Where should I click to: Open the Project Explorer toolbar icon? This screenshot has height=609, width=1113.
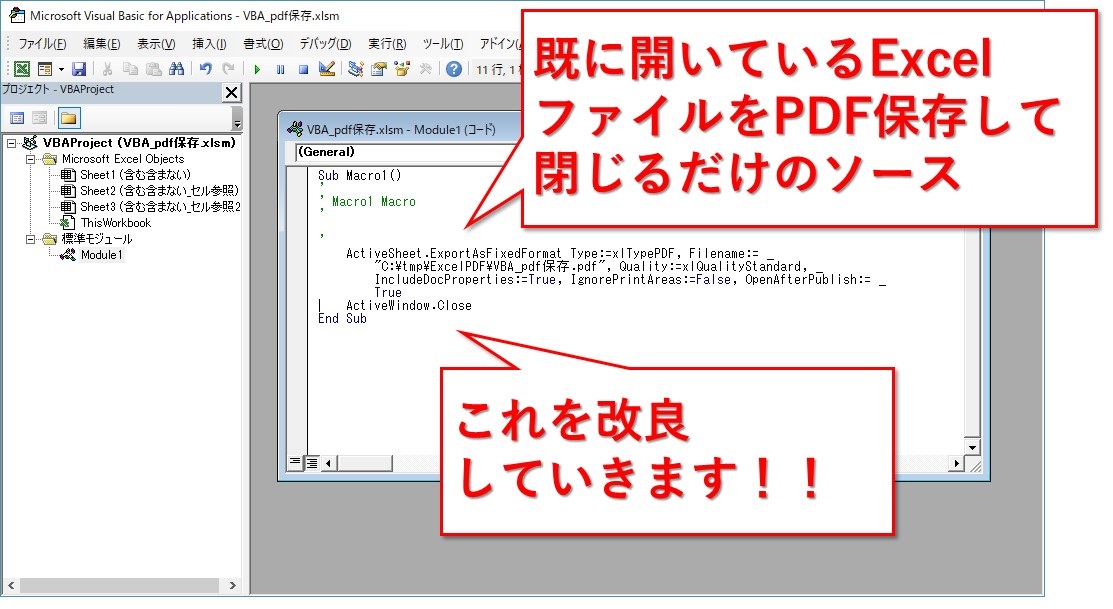[x=356, y=69]
